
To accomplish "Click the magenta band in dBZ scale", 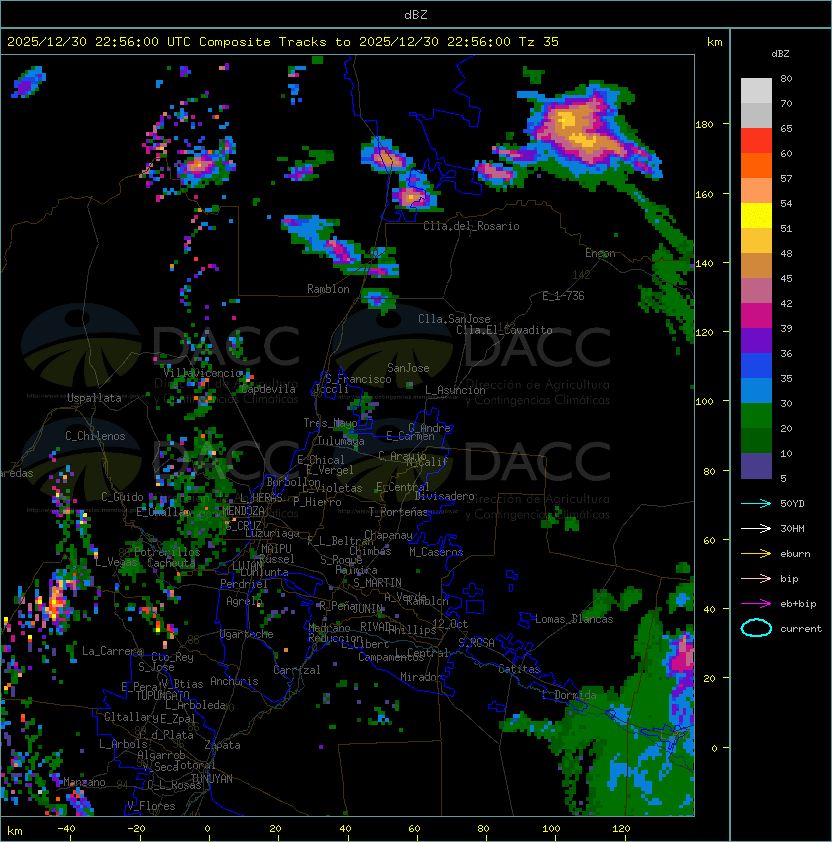I will [756, 316].
